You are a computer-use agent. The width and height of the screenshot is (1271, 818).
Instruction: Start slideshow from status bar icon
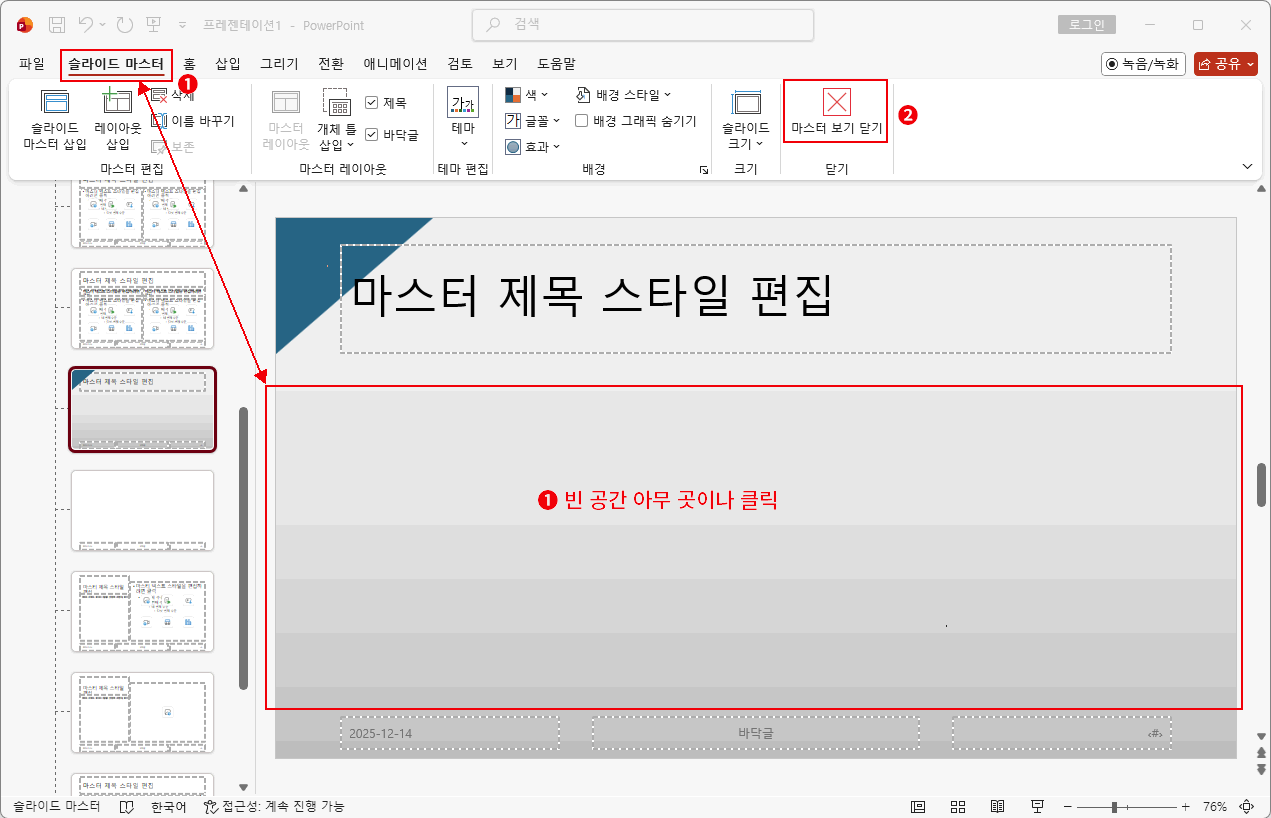point(1037,806)
